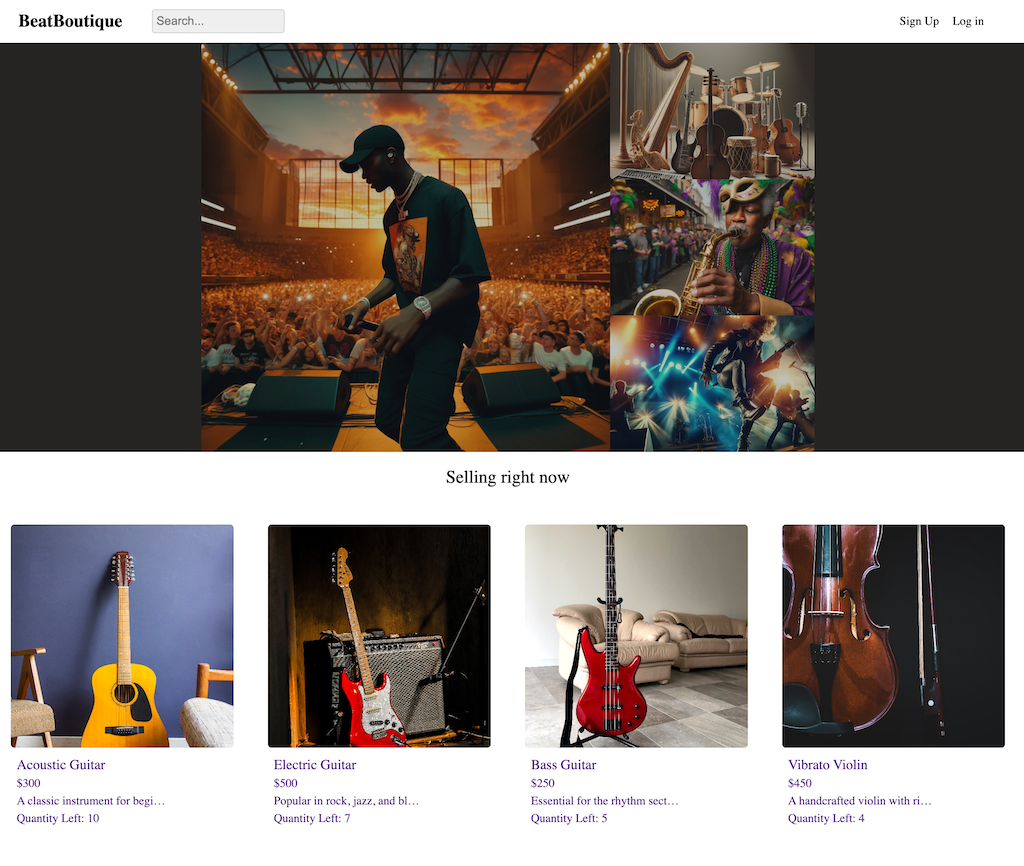This screenshot has height=866, width=1024.
Task: Open the Vibrato Violin product image
Action: point(893,636)
